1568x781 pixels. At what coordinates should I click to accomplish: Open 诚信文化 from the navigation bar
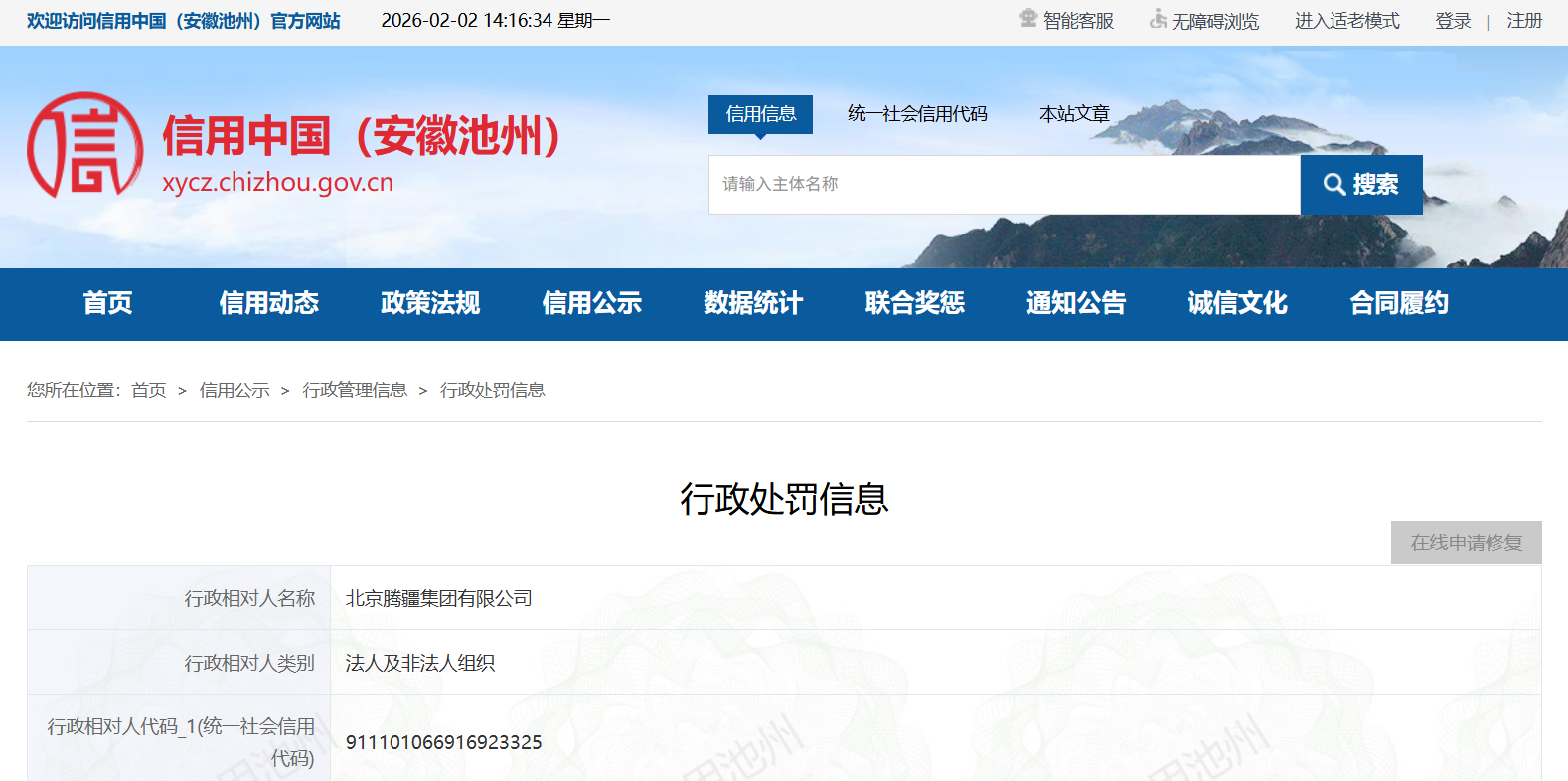(x=1238, y=303)
